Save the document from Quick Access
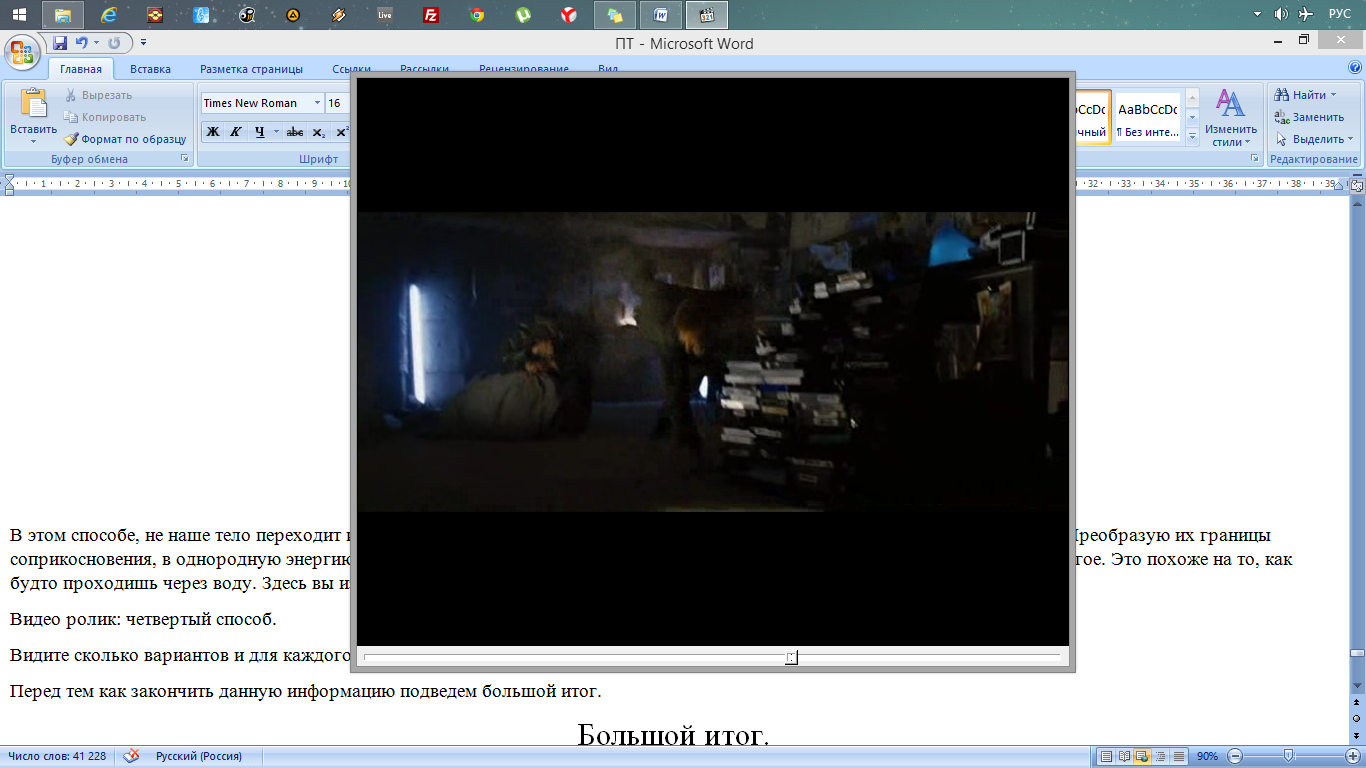1366x768 pixels. [x=60, y=43]
